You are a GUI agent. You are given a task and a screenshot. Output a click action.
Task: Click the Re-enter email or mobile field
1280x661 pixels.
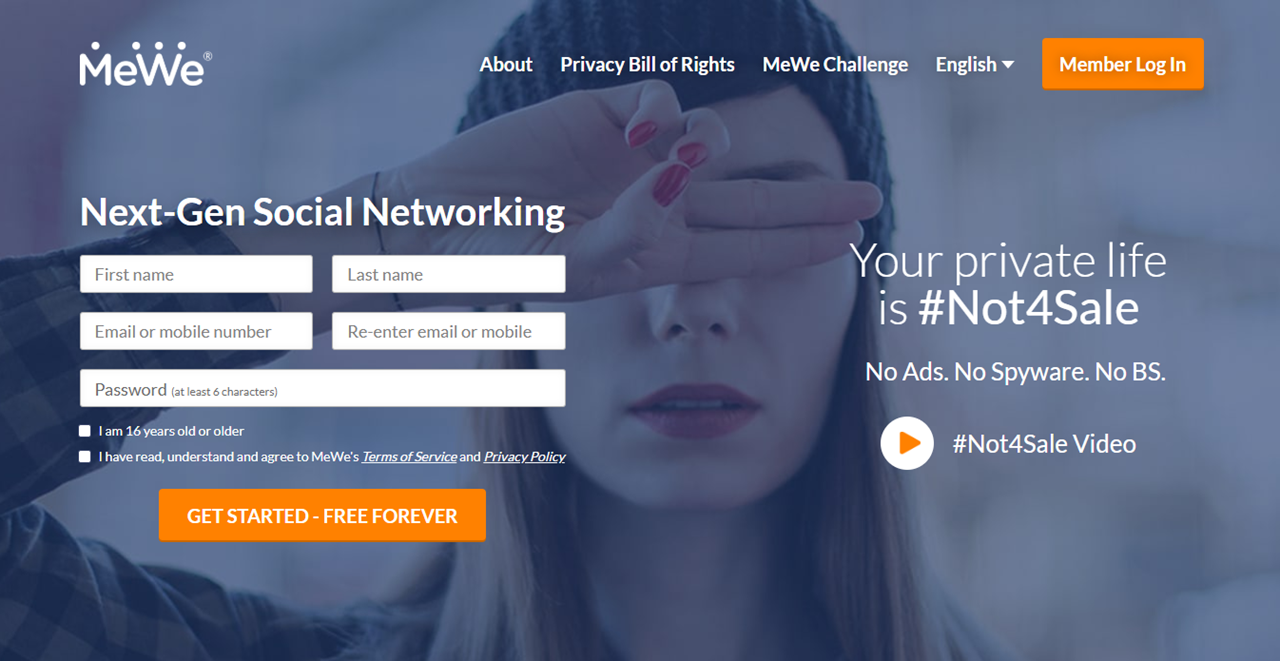coord(448,331)
